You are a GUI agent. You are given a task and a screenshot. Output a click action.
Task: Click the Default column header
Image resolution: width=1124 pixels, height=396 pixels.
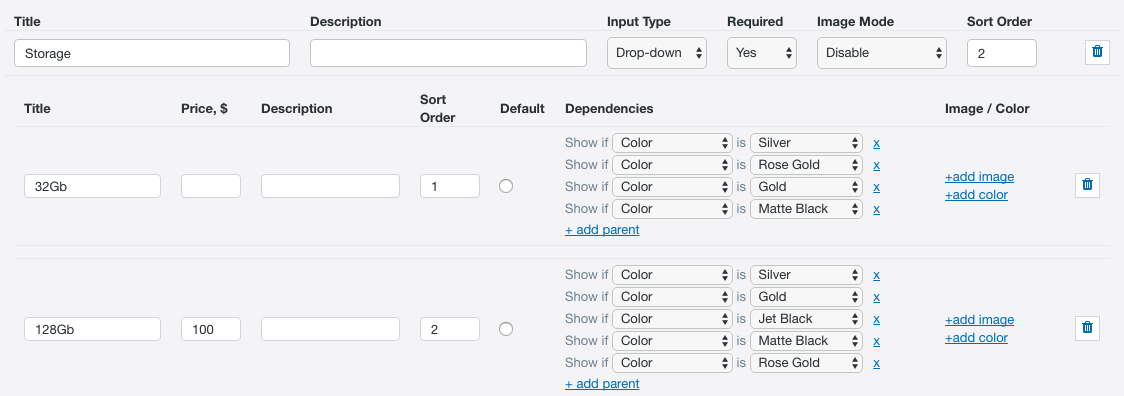point(523,109)
